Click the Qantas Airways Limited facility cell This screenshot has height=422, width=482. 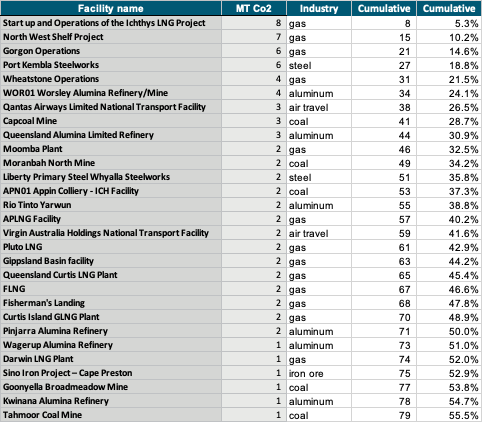pos(111,107)
